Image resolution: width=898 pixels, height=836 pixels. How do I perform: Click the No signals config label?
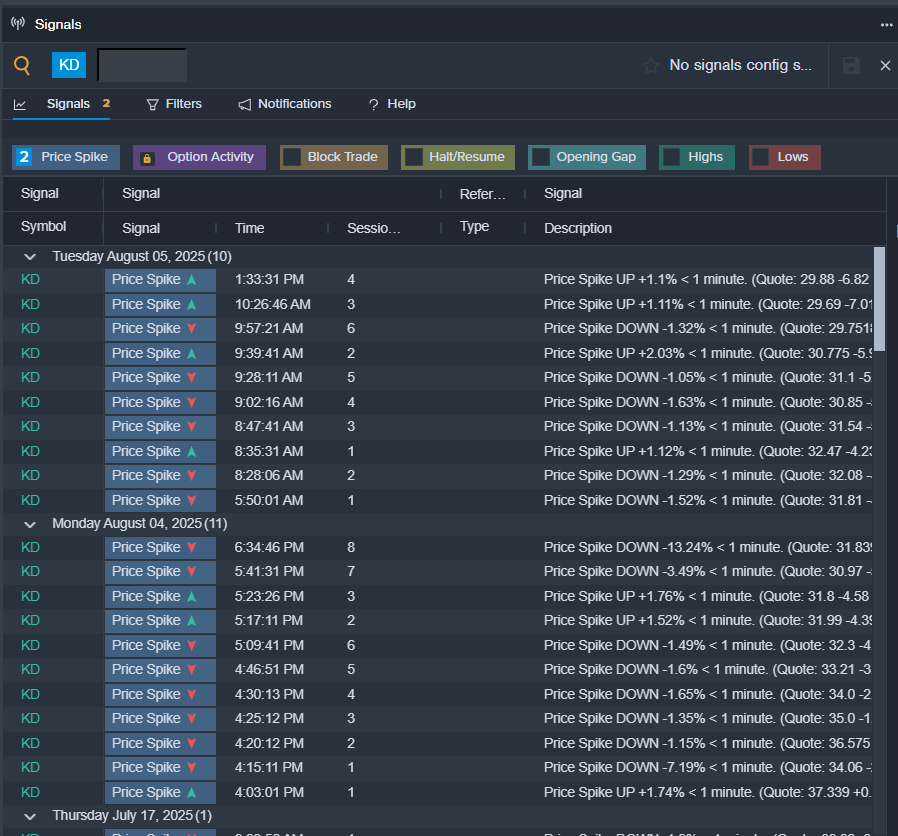(740, 65)
